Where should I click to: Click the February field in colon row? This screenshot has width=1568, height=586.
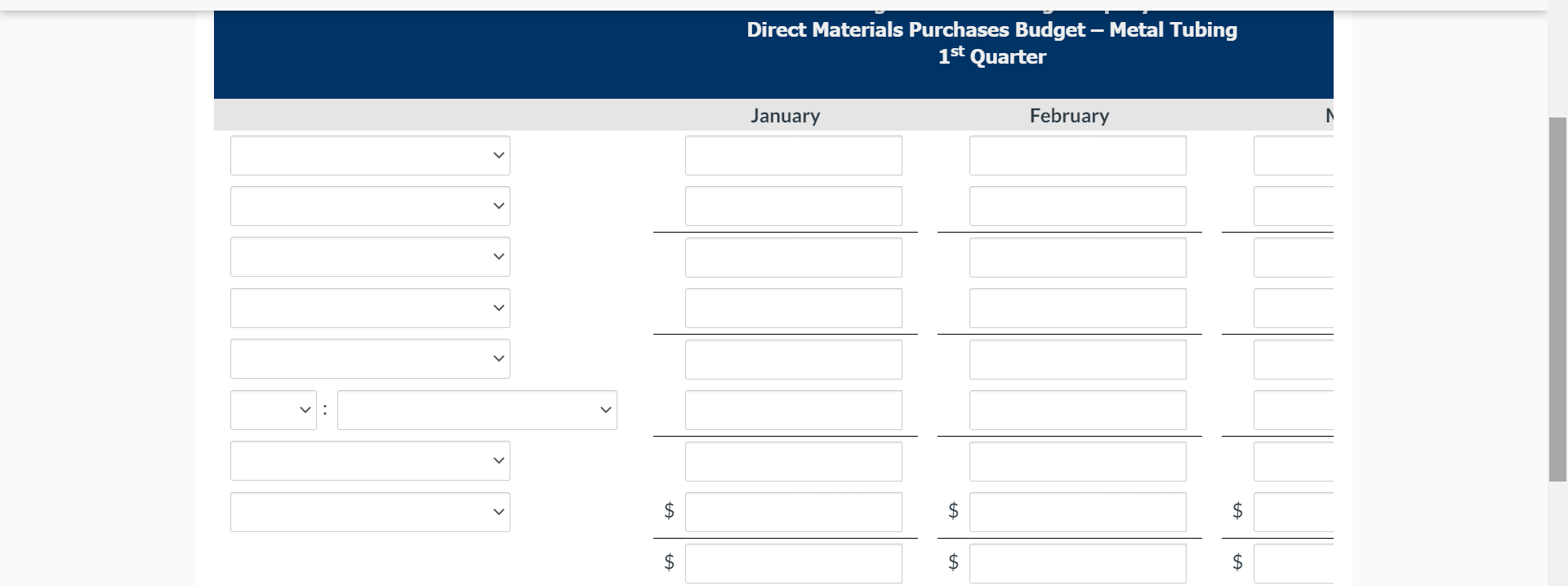(x=1078, y=410)
